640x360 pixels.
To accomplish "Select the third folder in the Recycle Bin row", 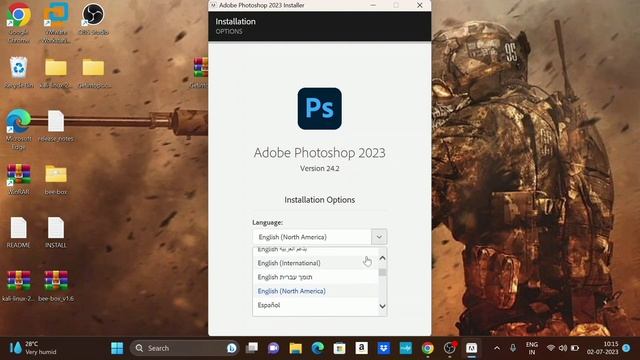I will click(93, 72).
